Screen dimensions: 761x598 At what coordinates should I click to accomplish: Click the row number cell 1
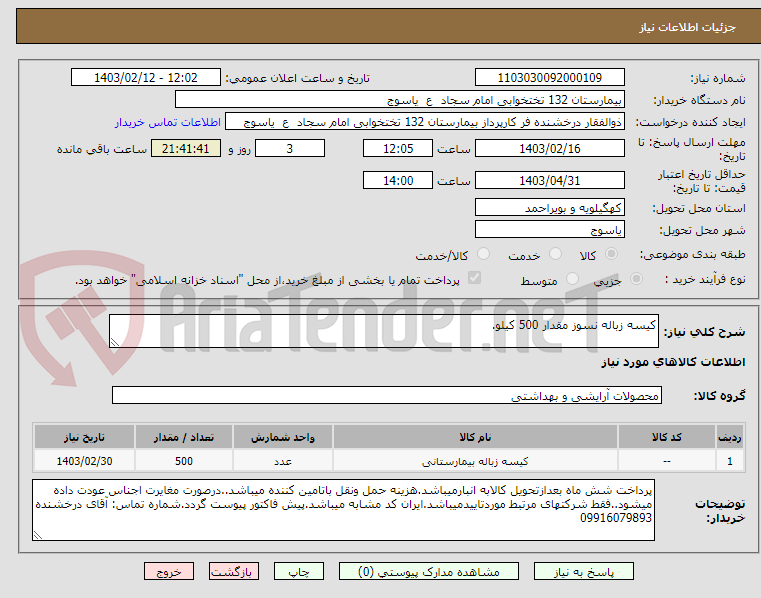730,461
